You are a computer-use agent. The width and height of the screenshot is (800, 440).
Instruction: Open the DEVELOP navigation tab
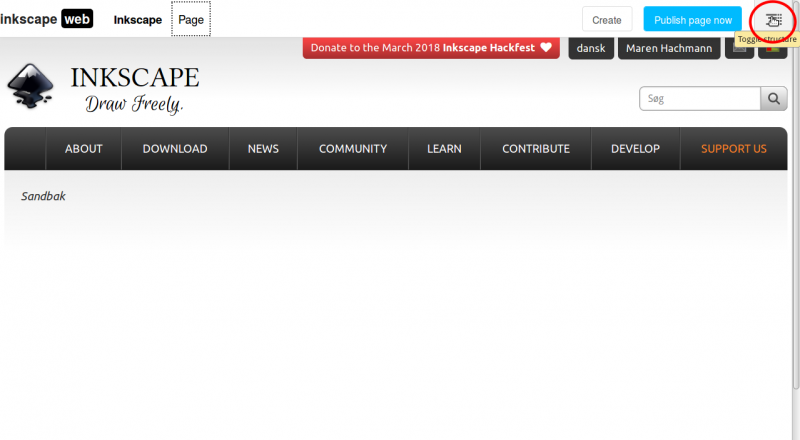[635, 149]
